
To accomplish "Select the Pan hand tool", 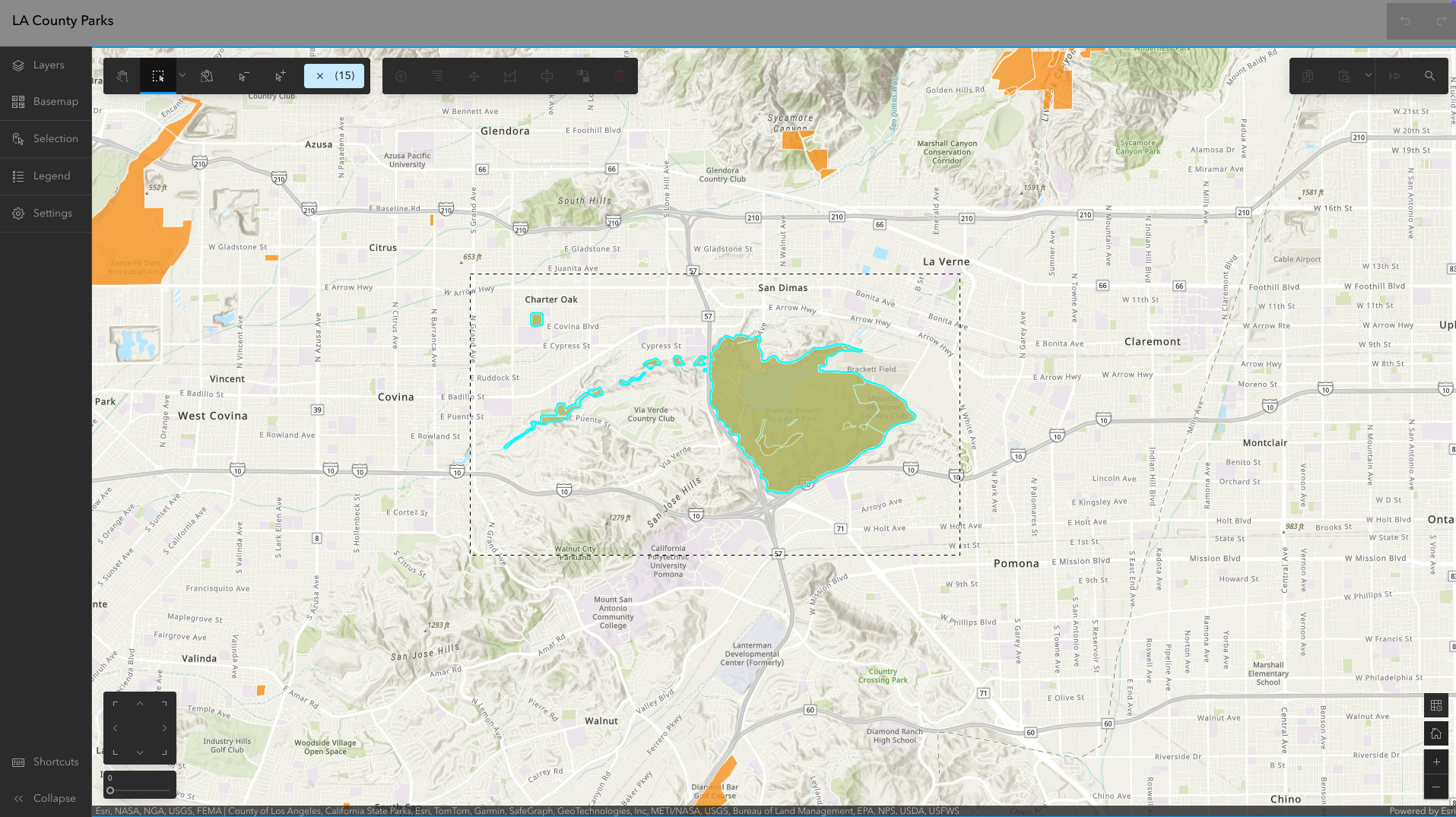I will point(122,76).
